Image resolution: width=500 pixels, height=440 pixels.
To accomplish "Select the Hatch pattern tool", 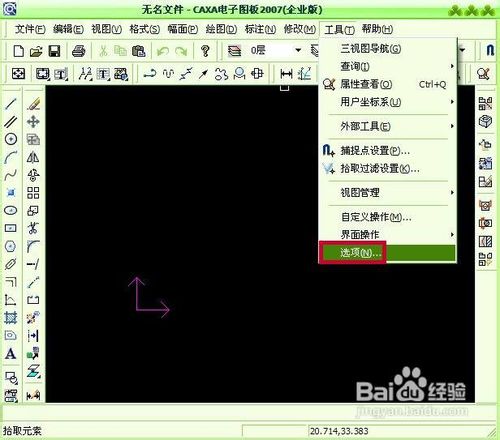I will (x=11, y=318).
